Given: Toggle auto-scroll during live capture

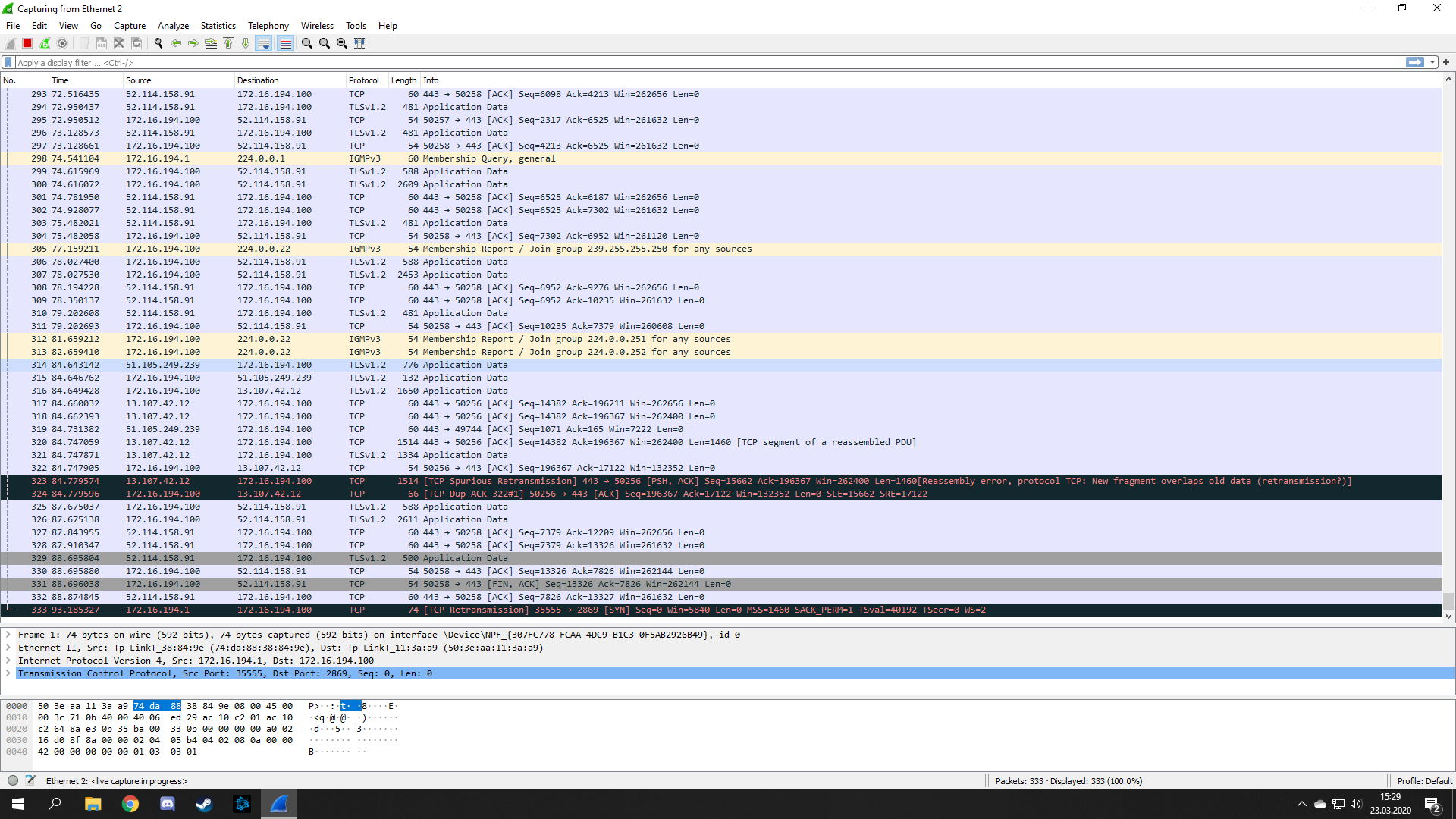Looking at the screenshot, I should 264,43.
